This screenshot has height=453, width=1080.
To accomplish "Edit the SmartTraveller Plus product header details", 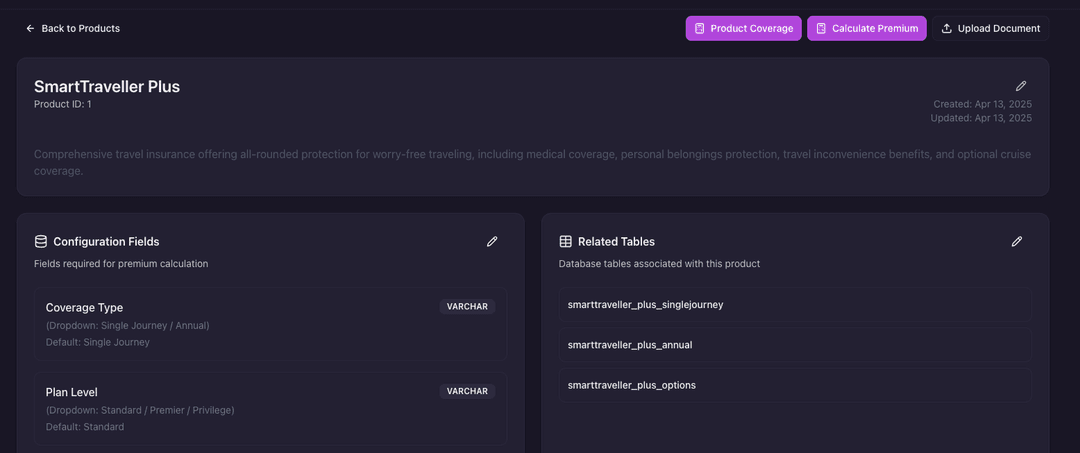I will click(1020, 86).
